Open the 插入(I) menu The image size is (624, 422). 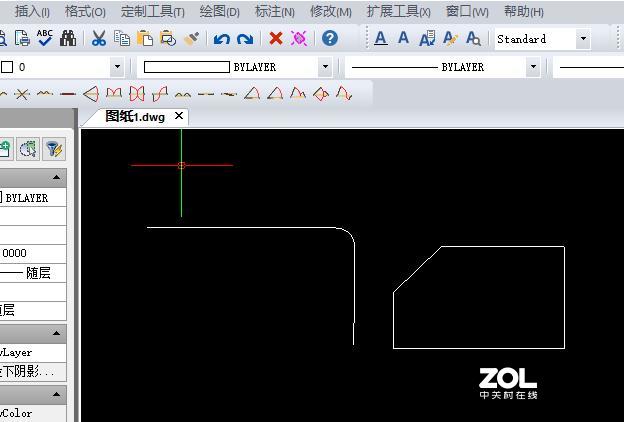click(32, 12)
